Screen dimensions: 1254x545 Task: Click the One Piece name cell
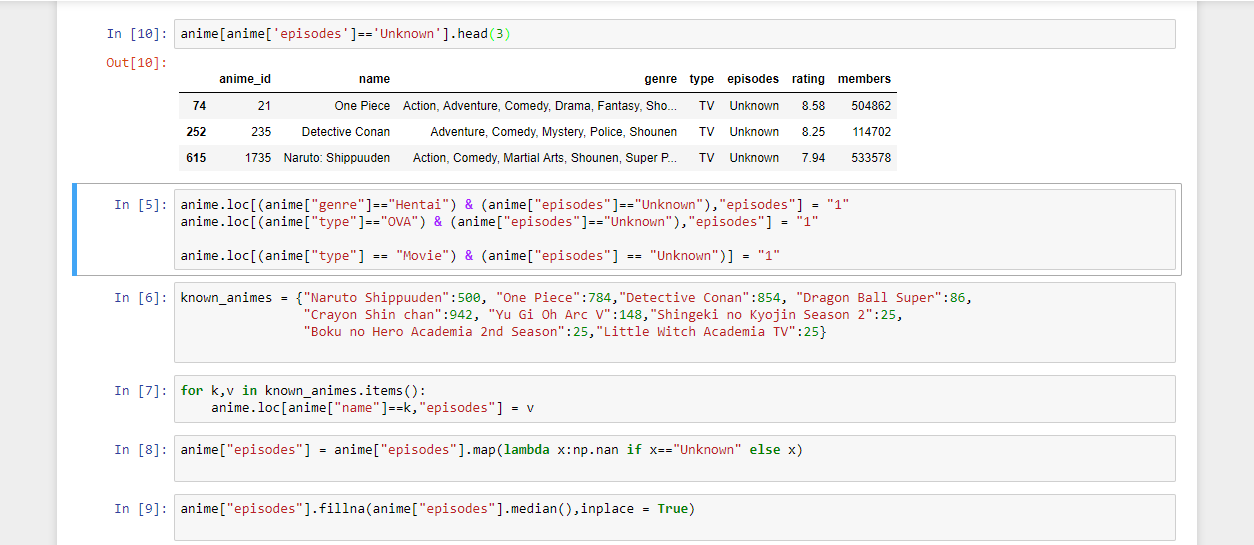click(363, 105)
